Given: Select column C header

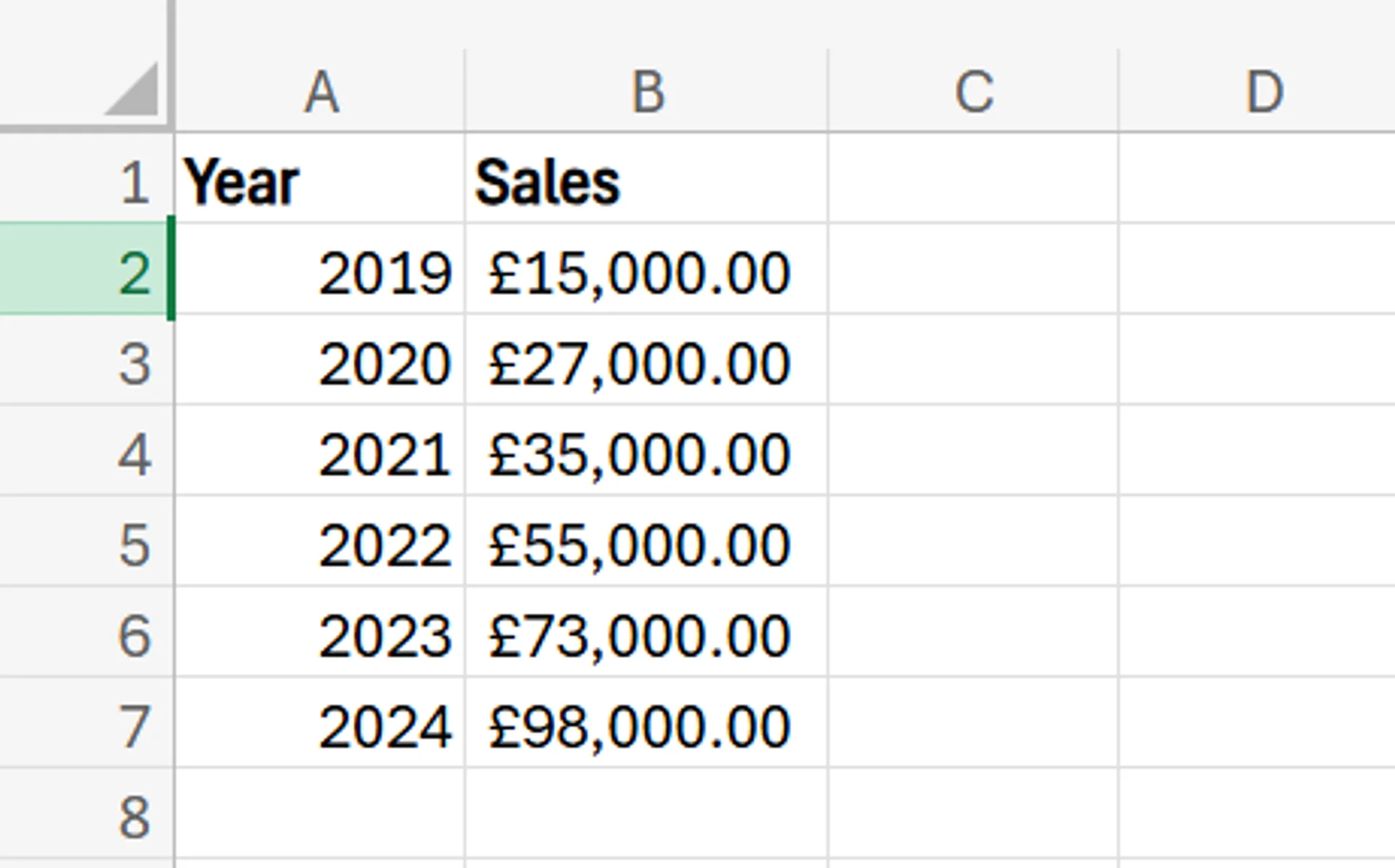Looking at the screenshot, I should tap(972, 89).
